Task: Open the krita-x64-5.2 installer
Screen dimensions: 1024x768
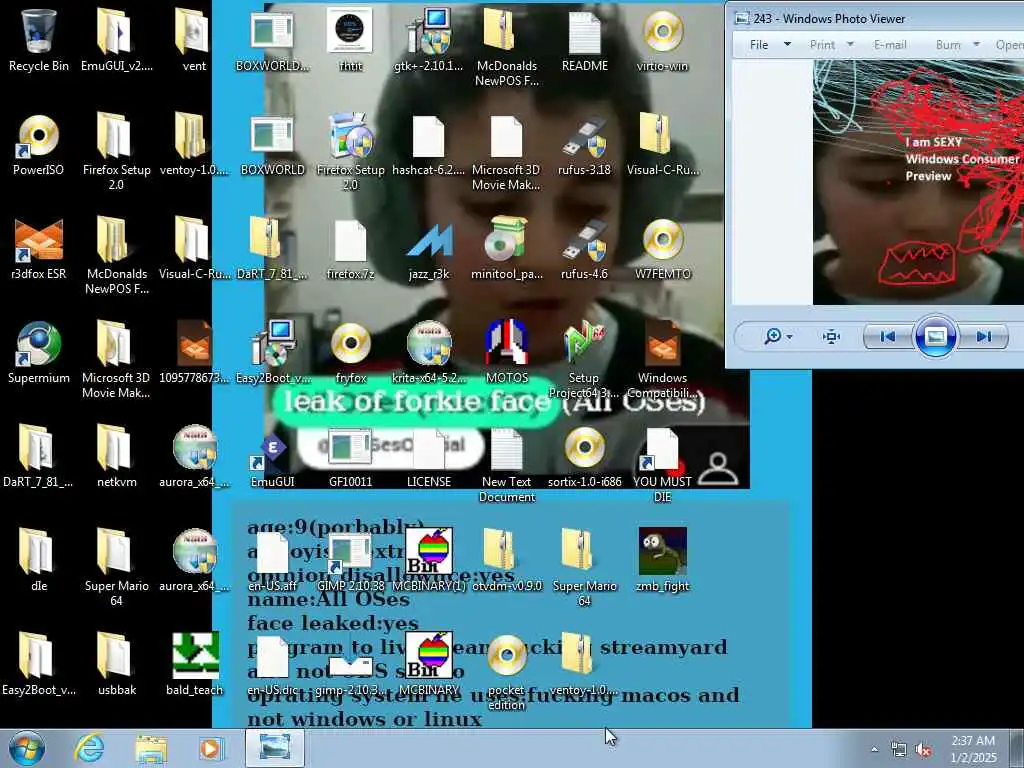Action: tap(428, 351)
